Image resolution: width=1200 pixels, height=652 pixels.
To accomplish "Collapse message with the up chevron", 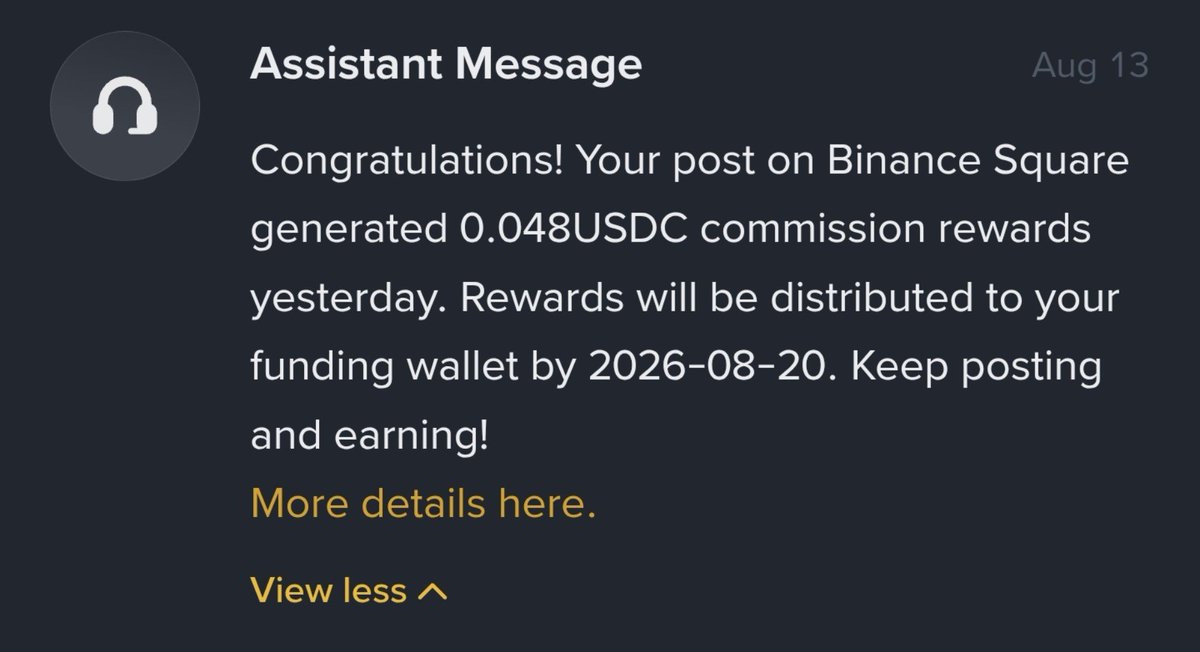I will 431,591.
